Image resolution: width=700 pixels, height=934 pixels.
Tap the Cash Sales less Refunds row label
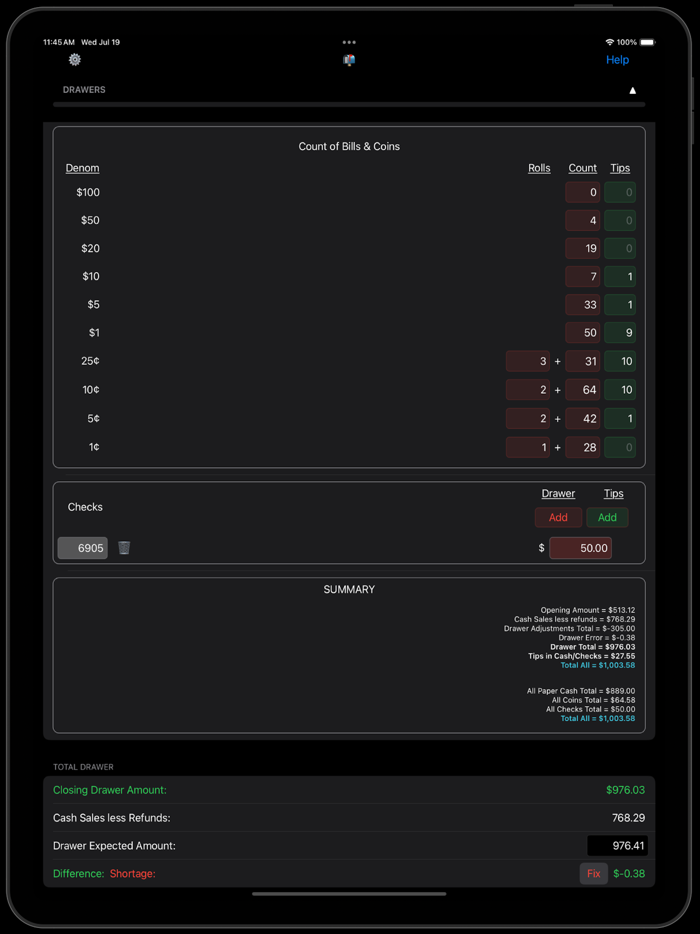coord(111,818)
